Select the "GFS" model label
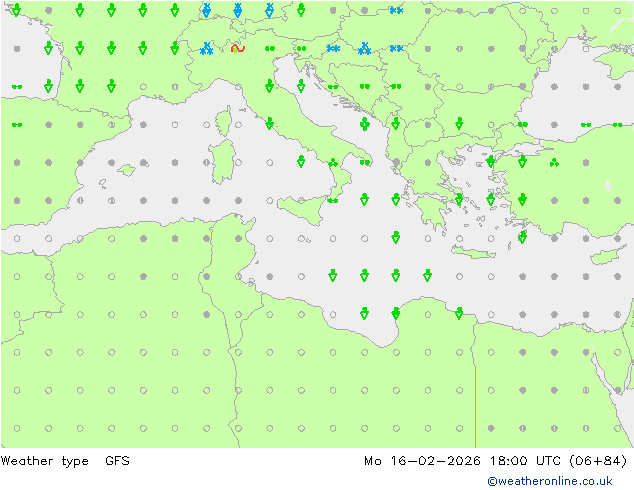 point(117,461)
